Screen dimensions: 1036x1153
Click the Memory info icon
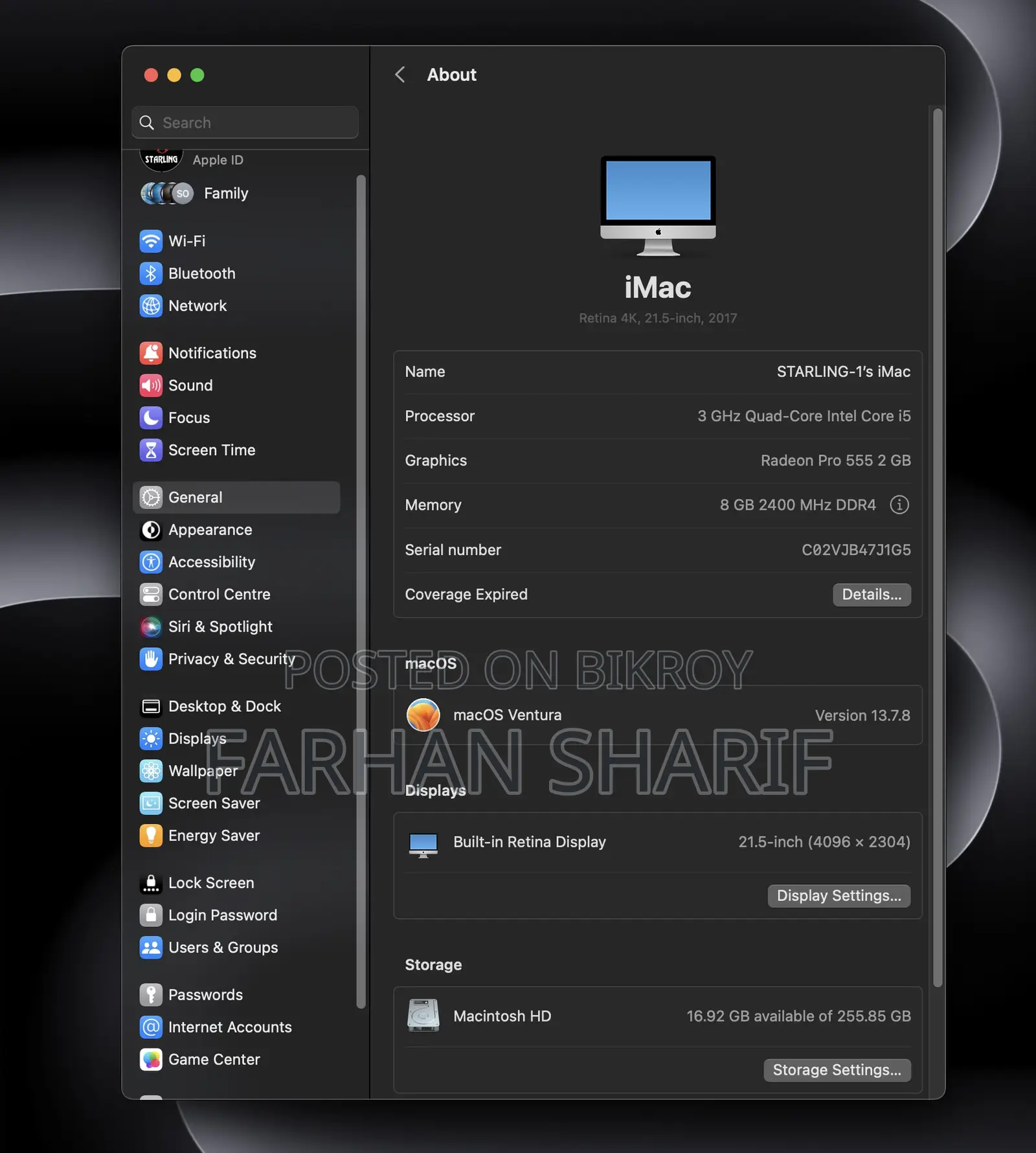(x=899, y=505)
